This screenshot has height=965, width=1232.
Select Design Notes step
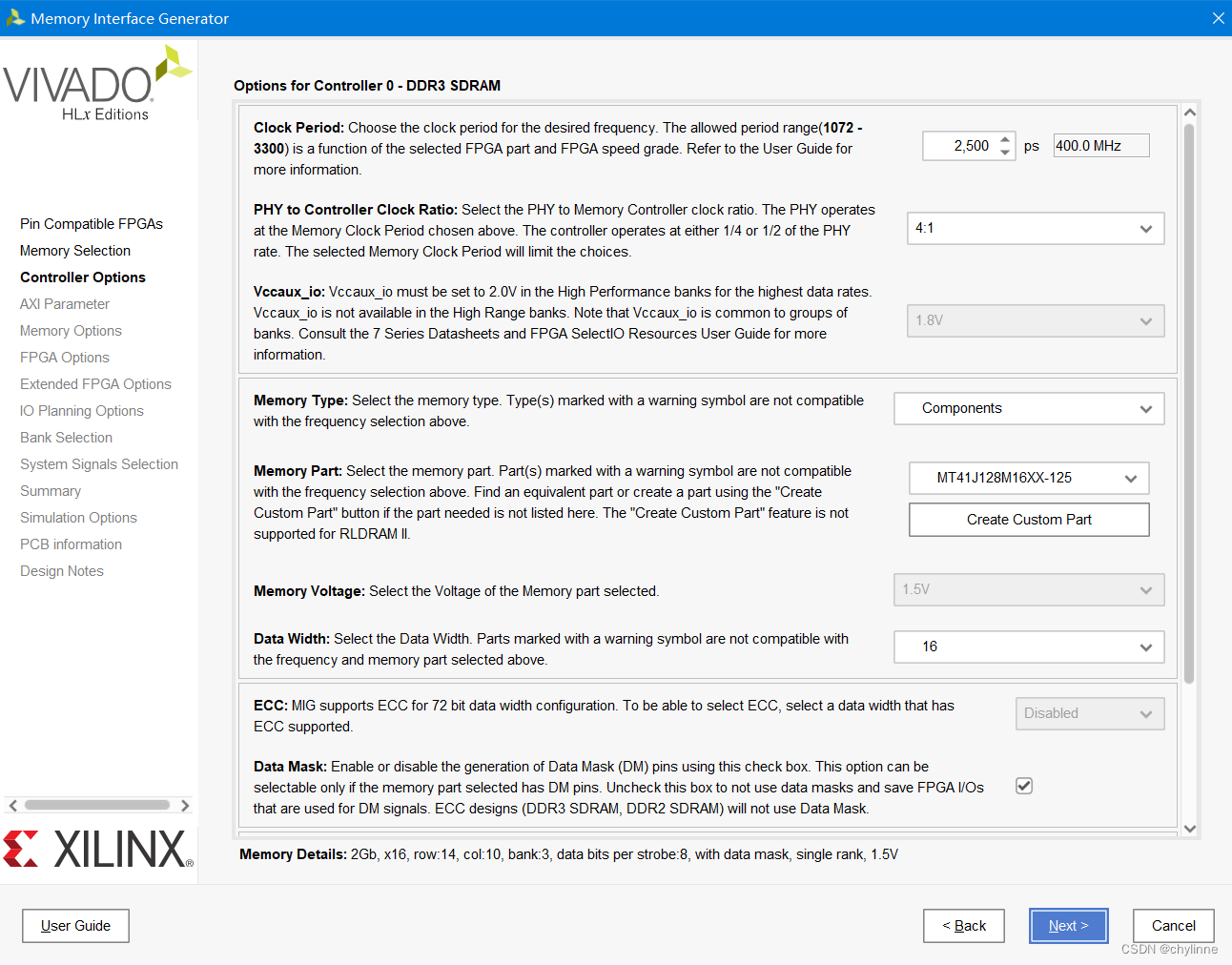[62, 571]
